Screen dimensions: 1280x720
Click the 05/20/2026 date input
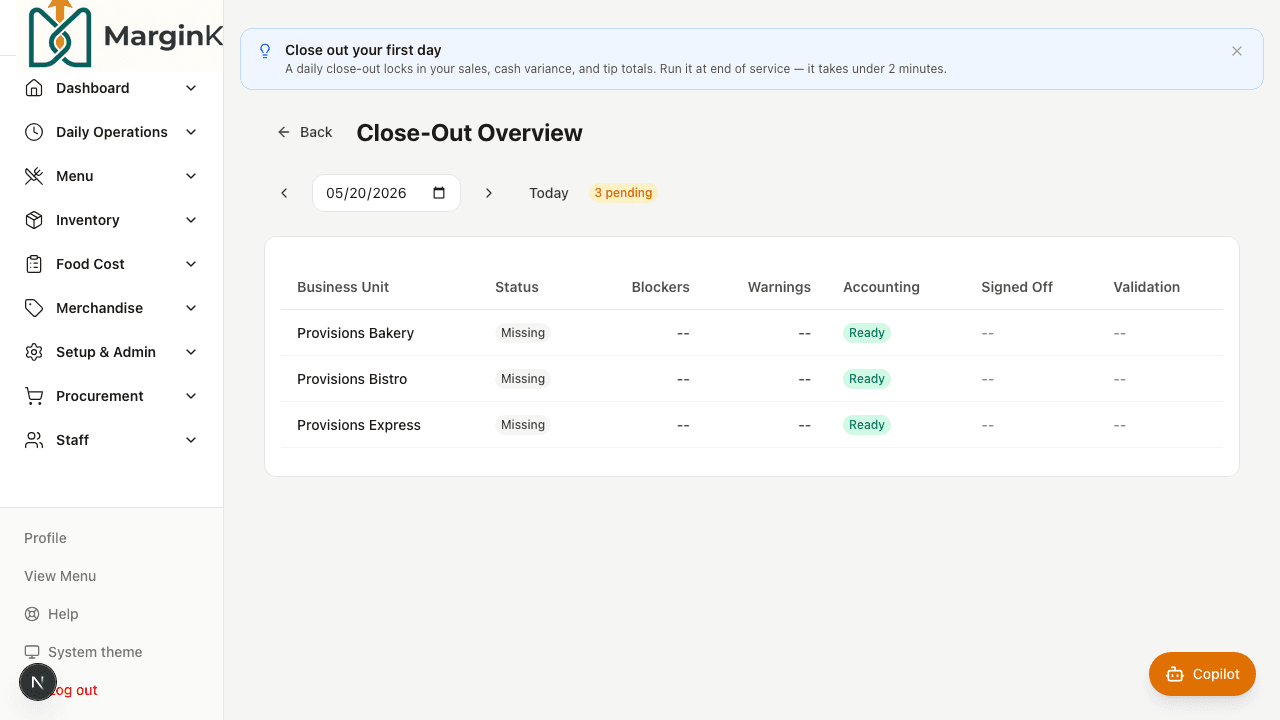tap(386, 193)
